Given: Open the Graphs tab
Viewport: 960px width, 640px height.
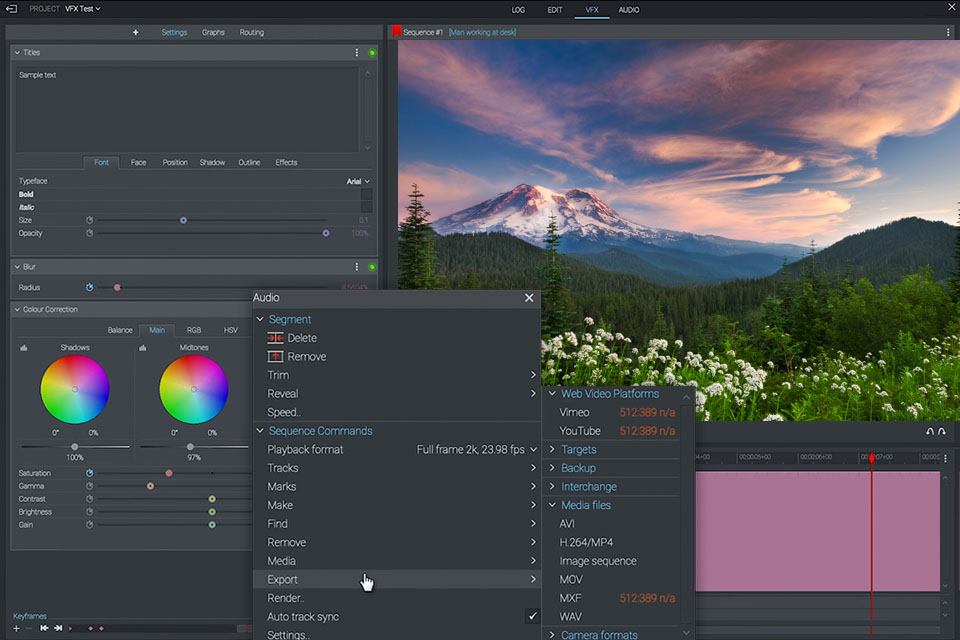Looking at the screenshot, I should click(213, 32).
